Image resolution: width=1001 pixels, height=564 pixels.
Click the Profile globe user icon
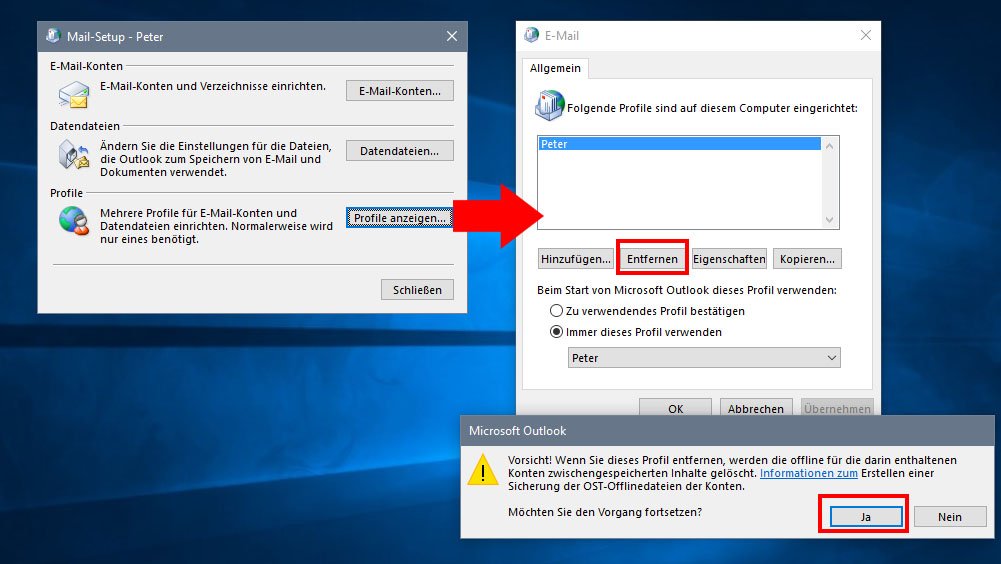point(73,221)
